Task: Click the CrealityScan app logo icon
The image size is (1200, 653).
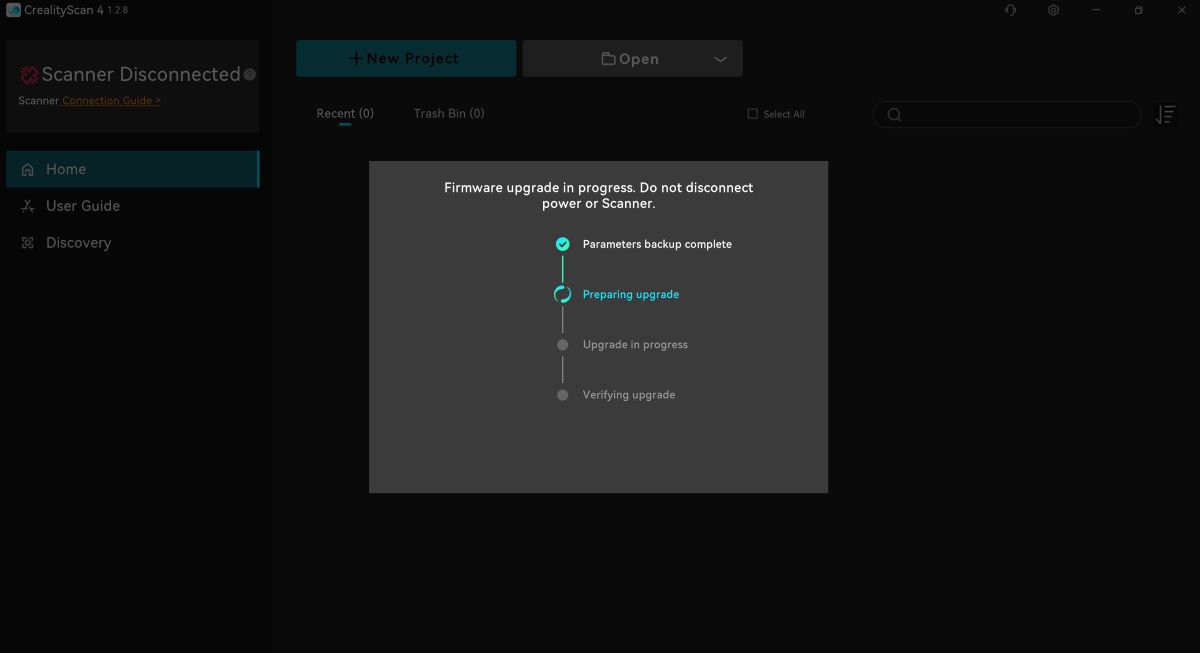Action: (x=13, y=10)
